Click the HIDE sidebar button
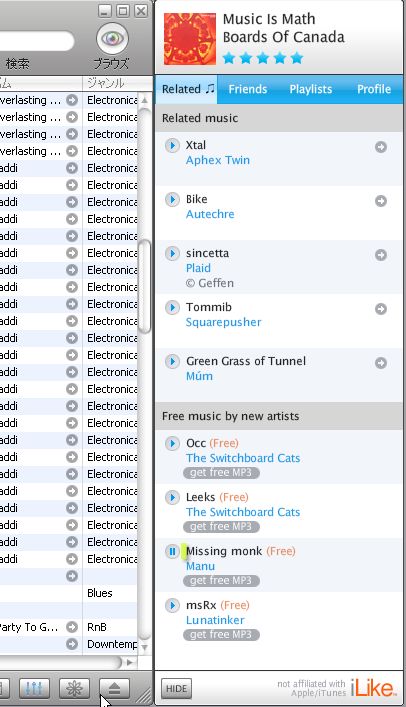 pyautogui.click(x=176, y=689)
